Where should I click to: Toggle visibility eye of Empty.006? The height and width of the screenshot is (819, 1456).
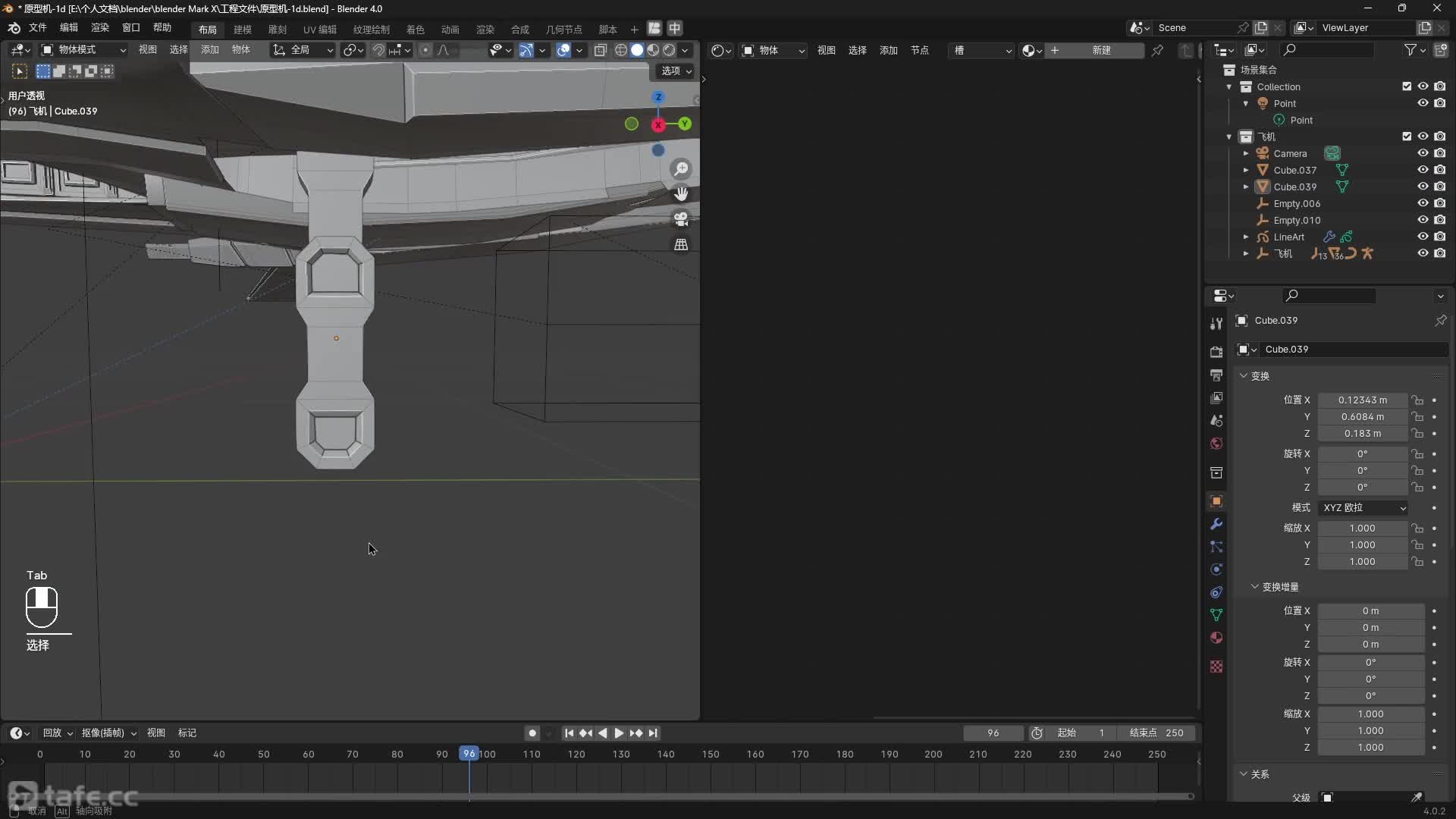(1423, 203)
